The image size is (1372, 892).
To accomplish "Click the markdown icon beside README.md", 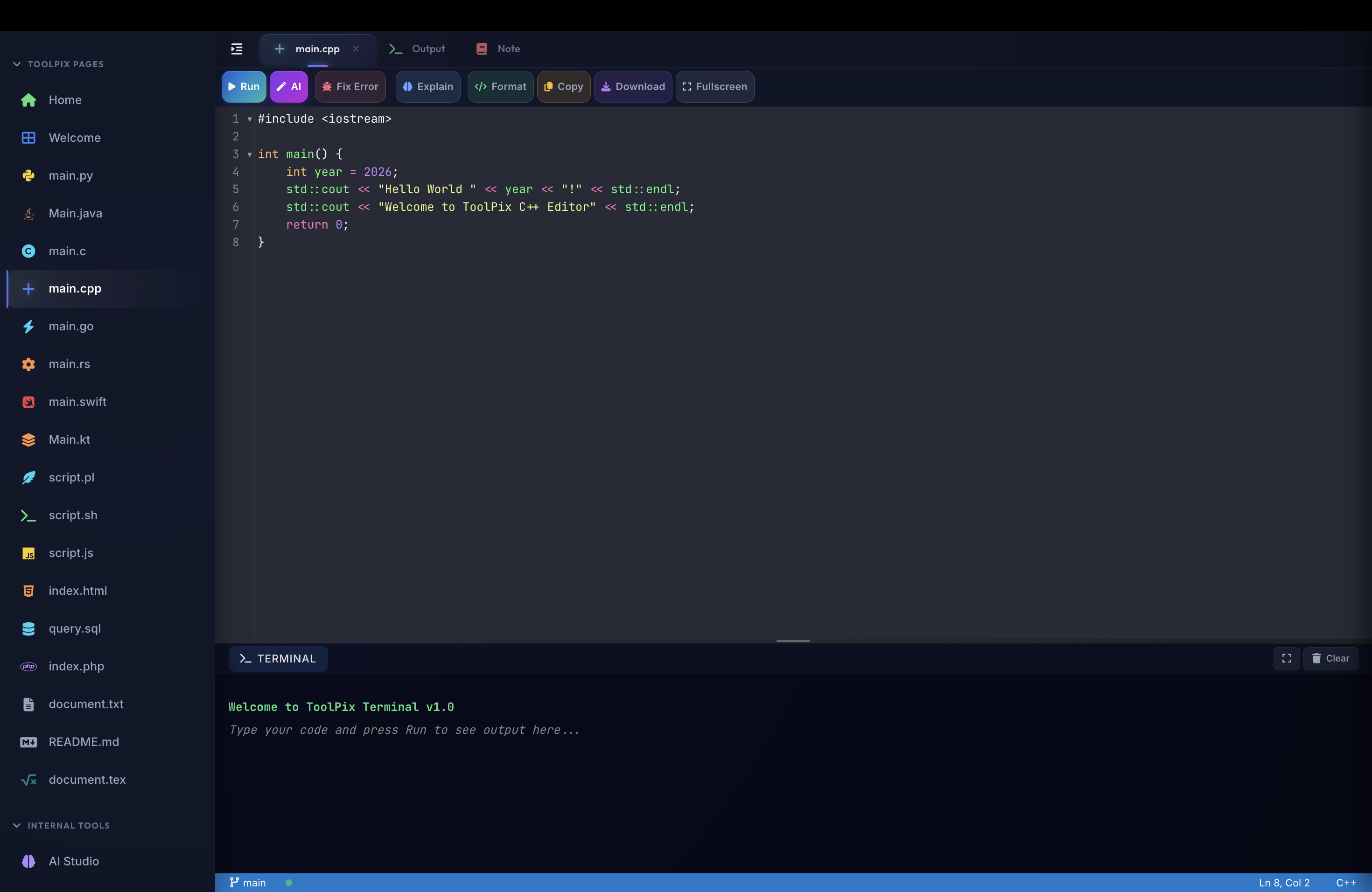I will (28, 742).
